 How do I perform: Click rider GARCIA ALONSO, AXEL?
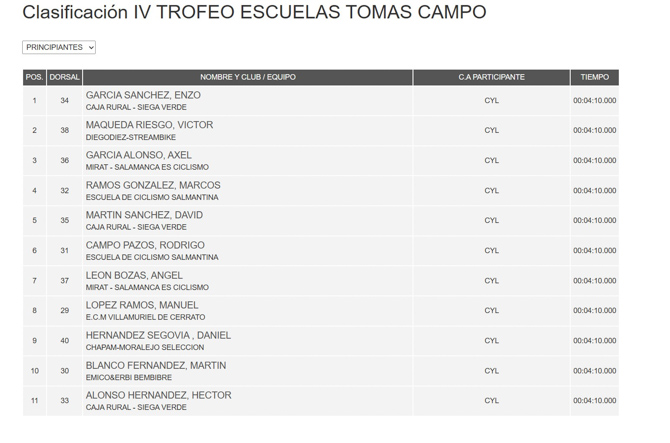tap(138, 155)
